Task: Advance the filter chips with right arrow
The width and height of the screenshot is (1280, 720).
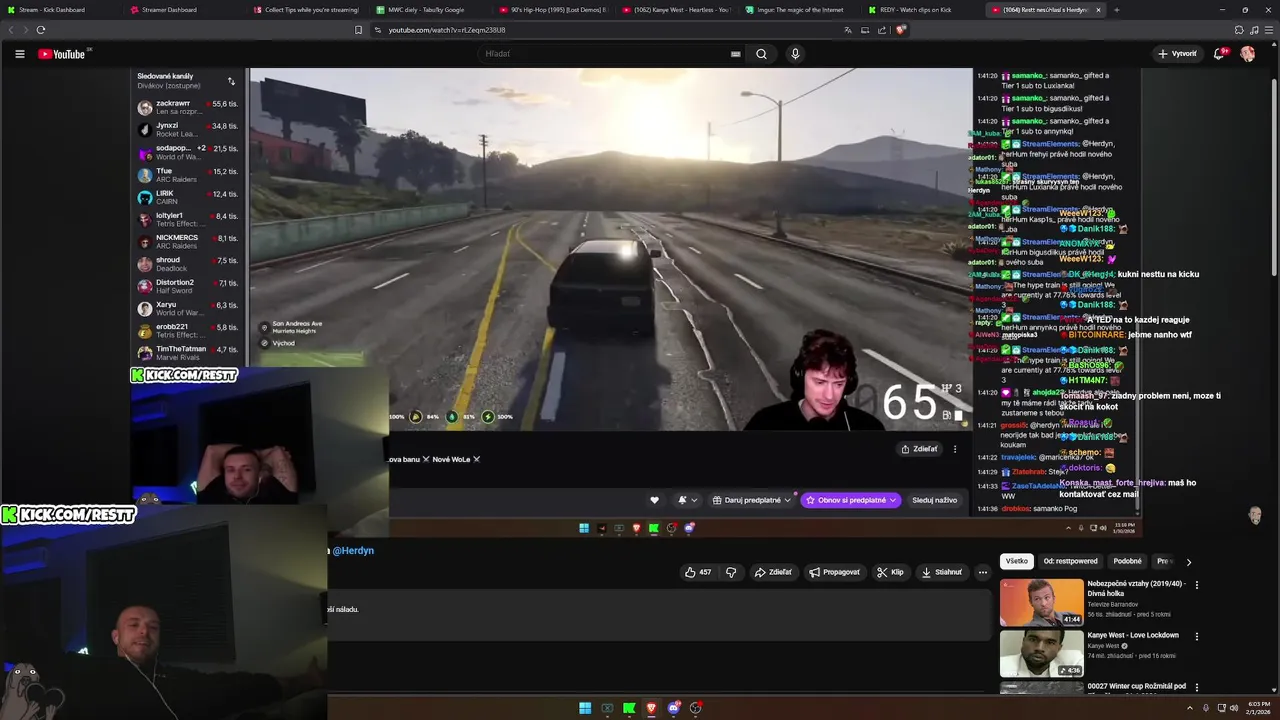Action: pos(1188,562)
